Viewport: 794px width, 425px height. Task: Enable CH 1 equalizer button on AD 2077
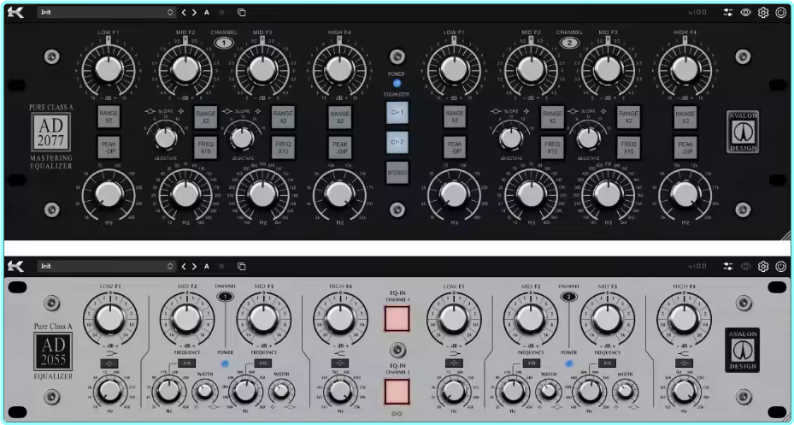397,113
